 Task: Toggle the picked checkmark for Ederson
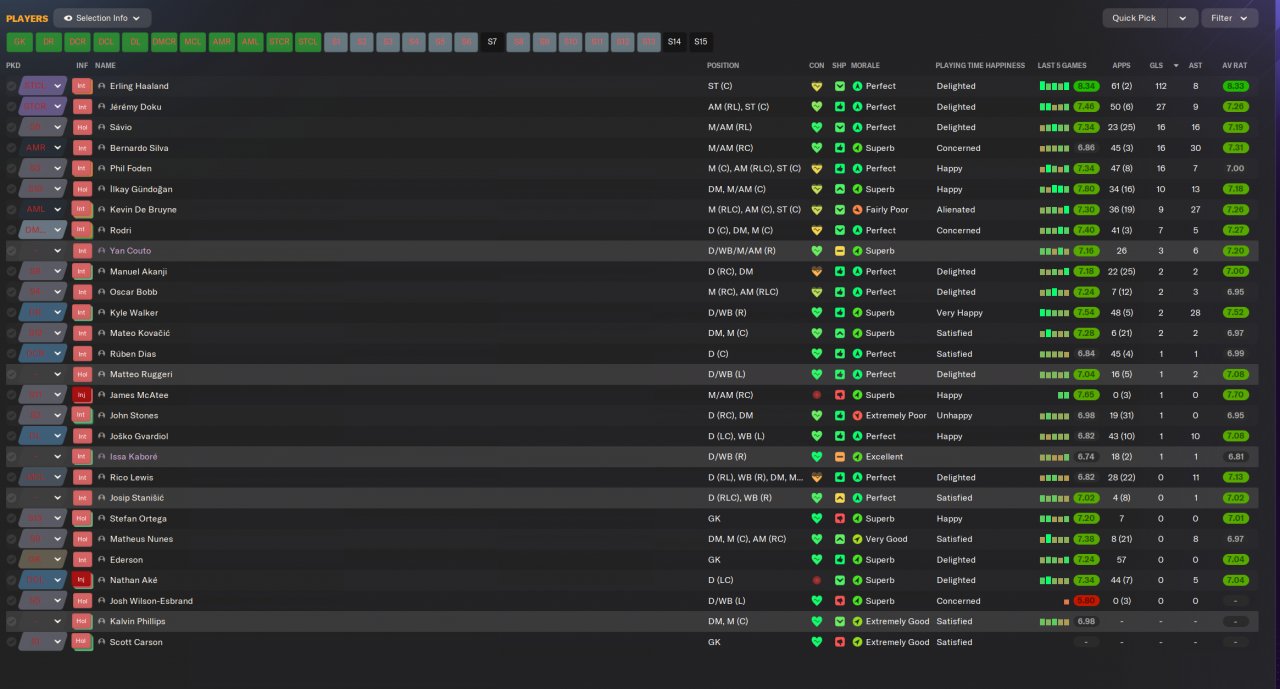12,560
